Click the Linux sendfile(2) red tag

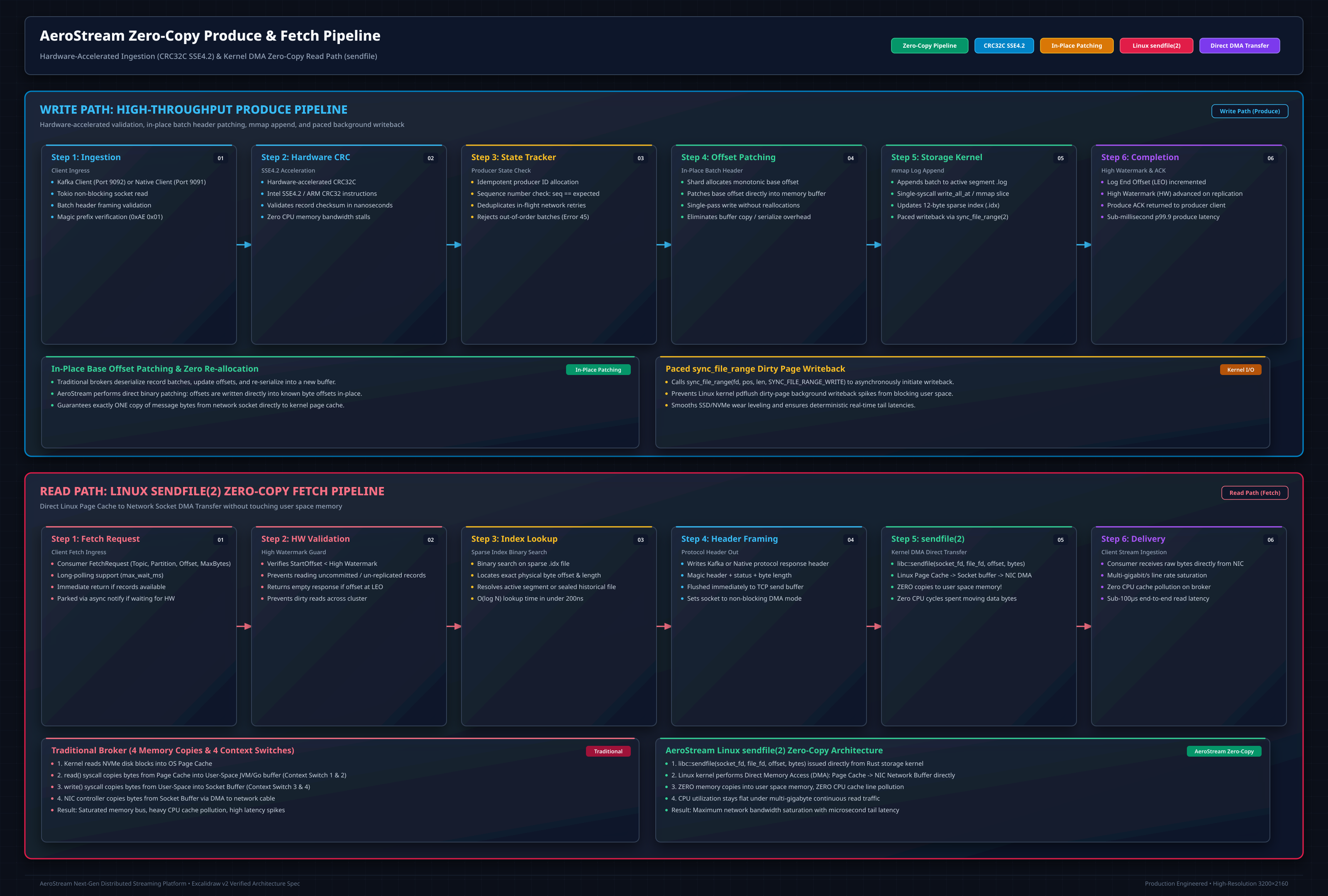(1156, 46)
